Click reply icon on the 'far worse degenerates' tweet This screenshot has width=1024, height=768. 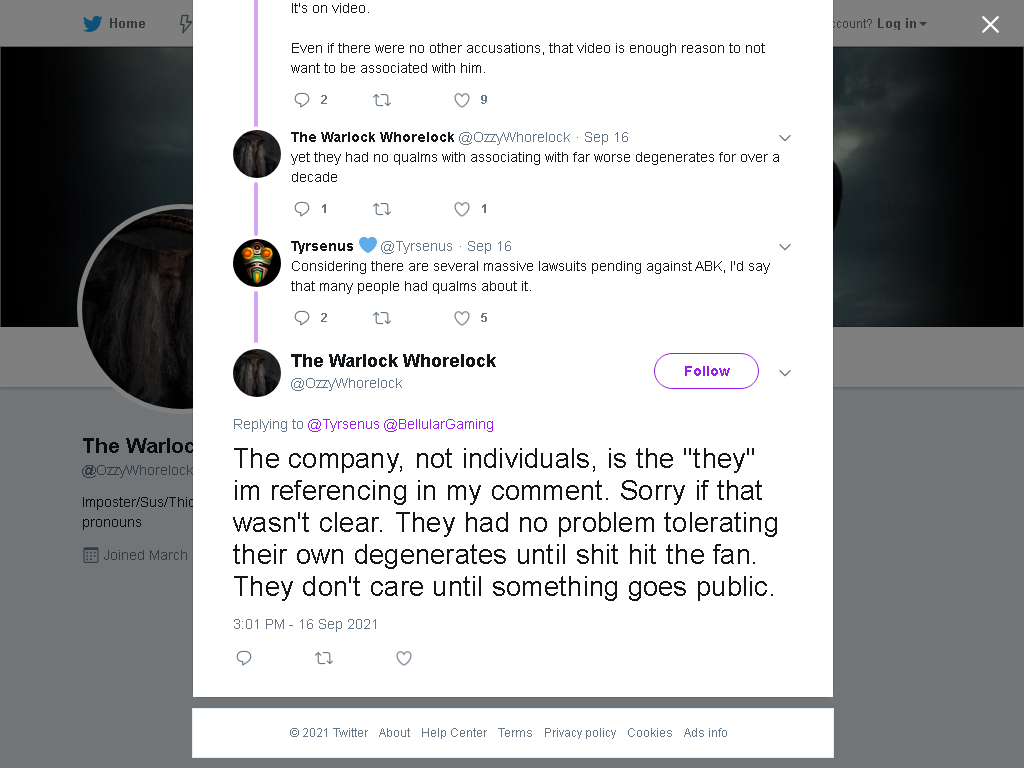pos(302,209)
